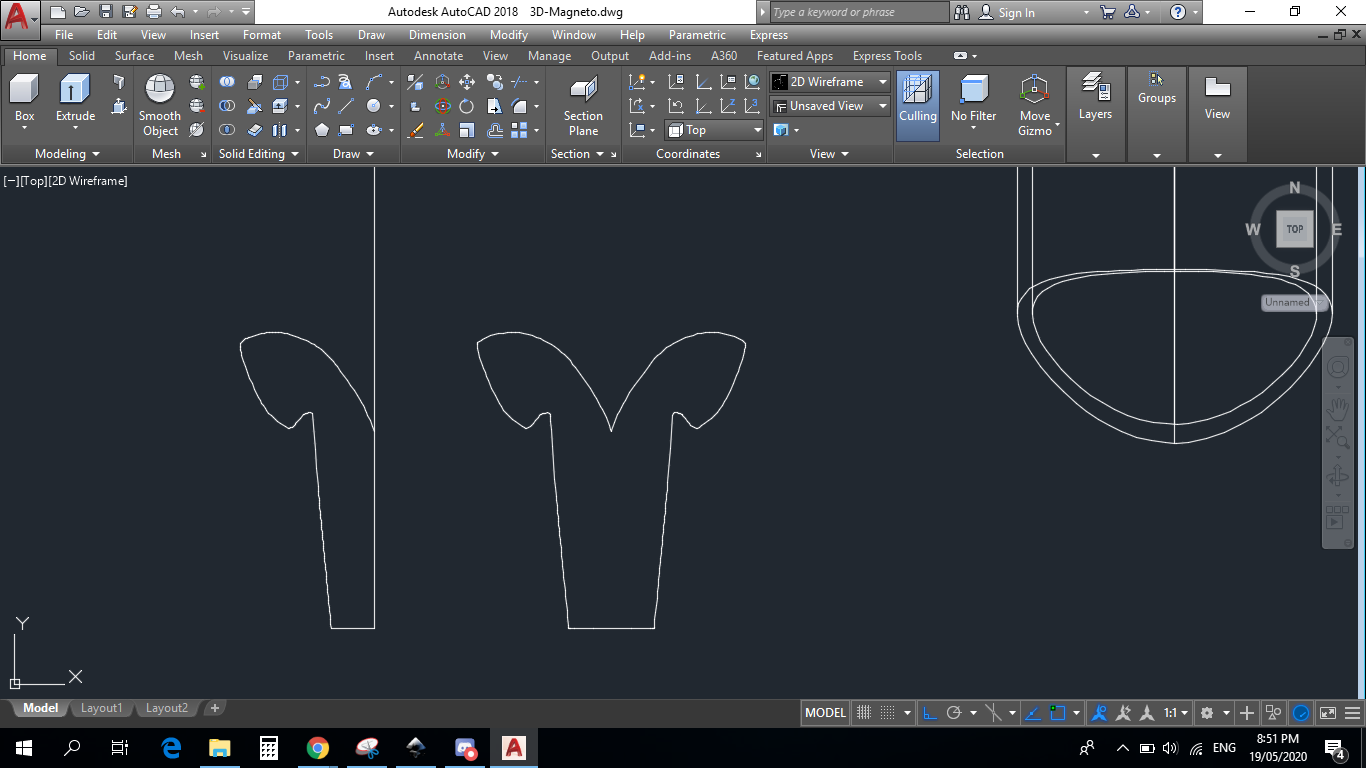Toggle Ortho mode in status bar

click(x=929, y=713)
